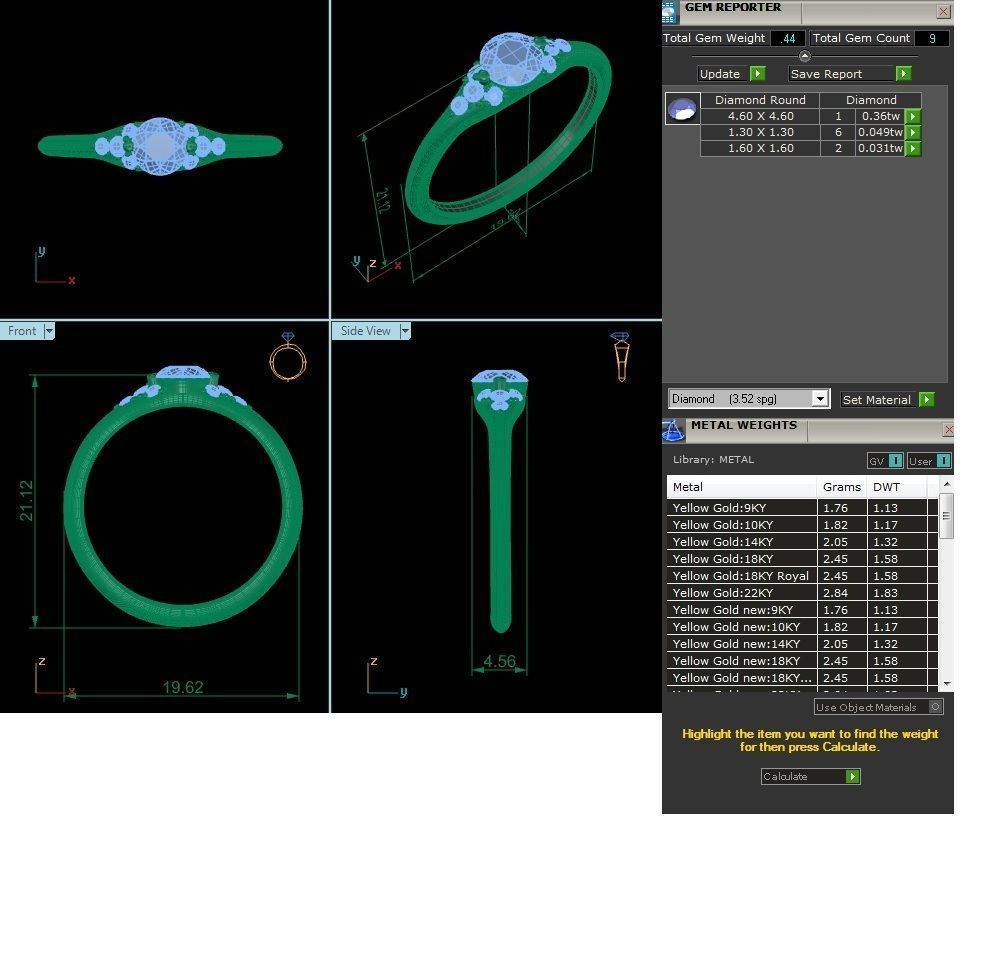Click the 1.60 X 1.60 gem size cell
Image resolution: width=984 pixels, height=964 pixels.
coord(760,149)
